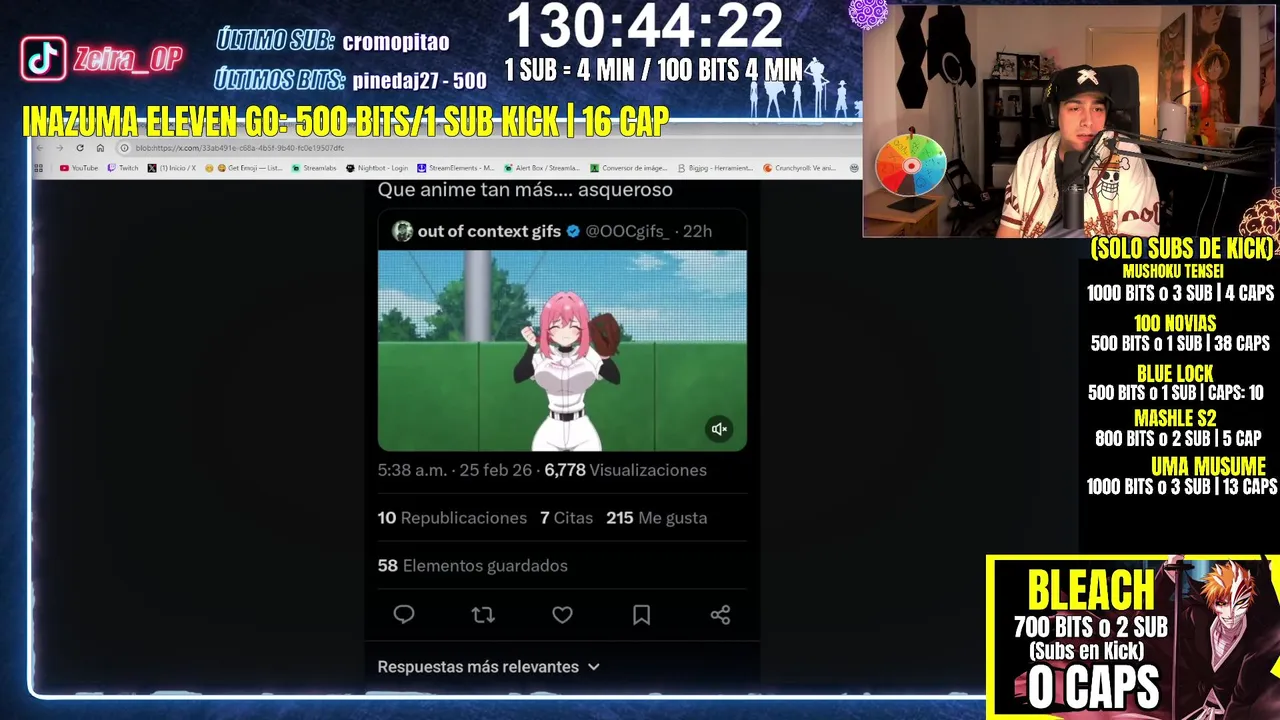
Task: View 10 Republicaciones list
Action: coord(452,518)
